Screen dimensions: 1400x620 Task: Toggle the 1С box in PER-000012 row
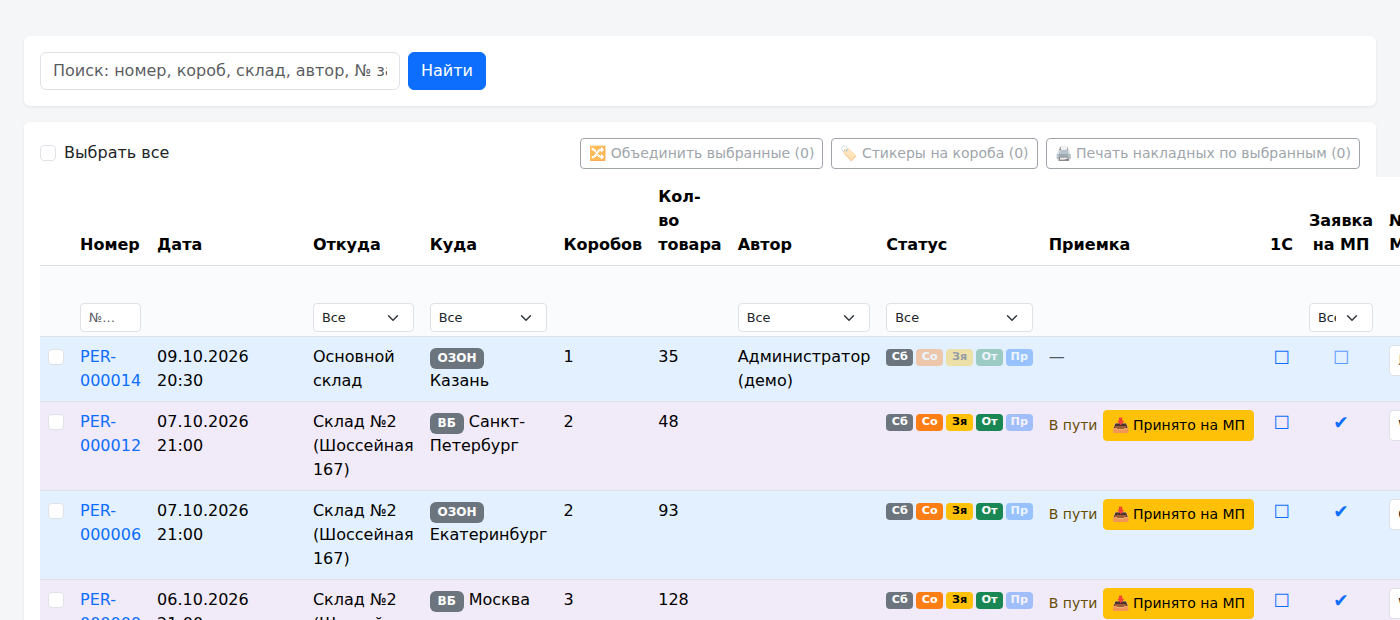point(1282,422)
